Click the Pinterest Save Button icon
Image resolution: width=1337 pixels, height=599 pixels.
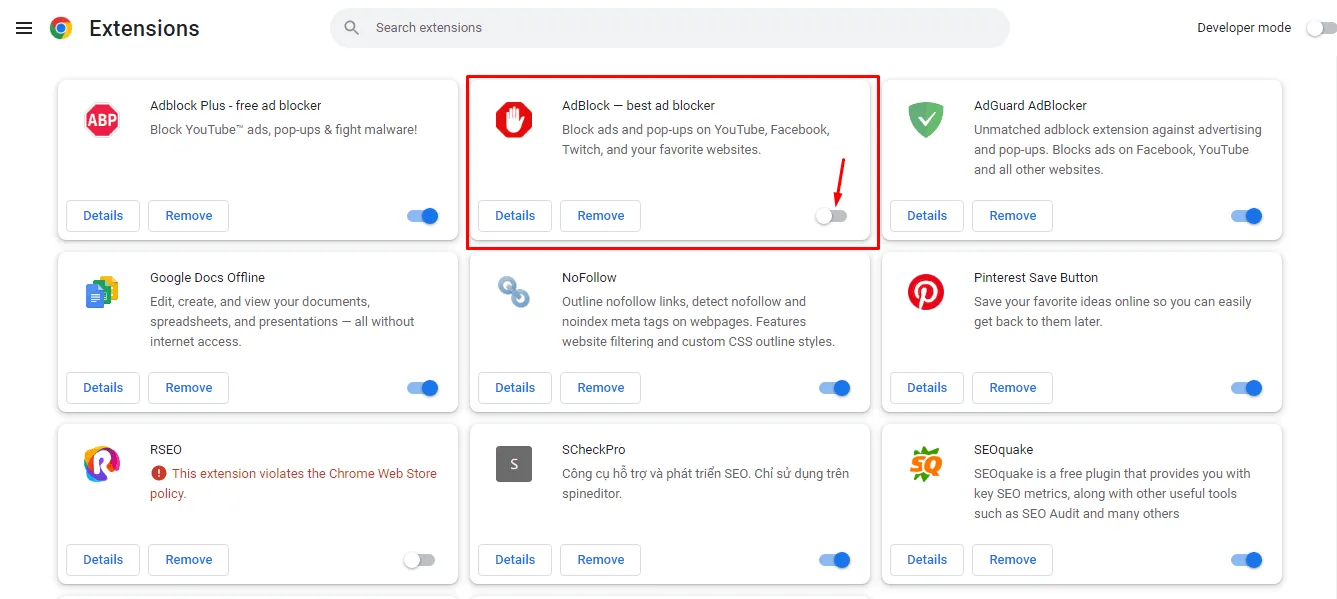pyautogui.click(x=925, y=292)
